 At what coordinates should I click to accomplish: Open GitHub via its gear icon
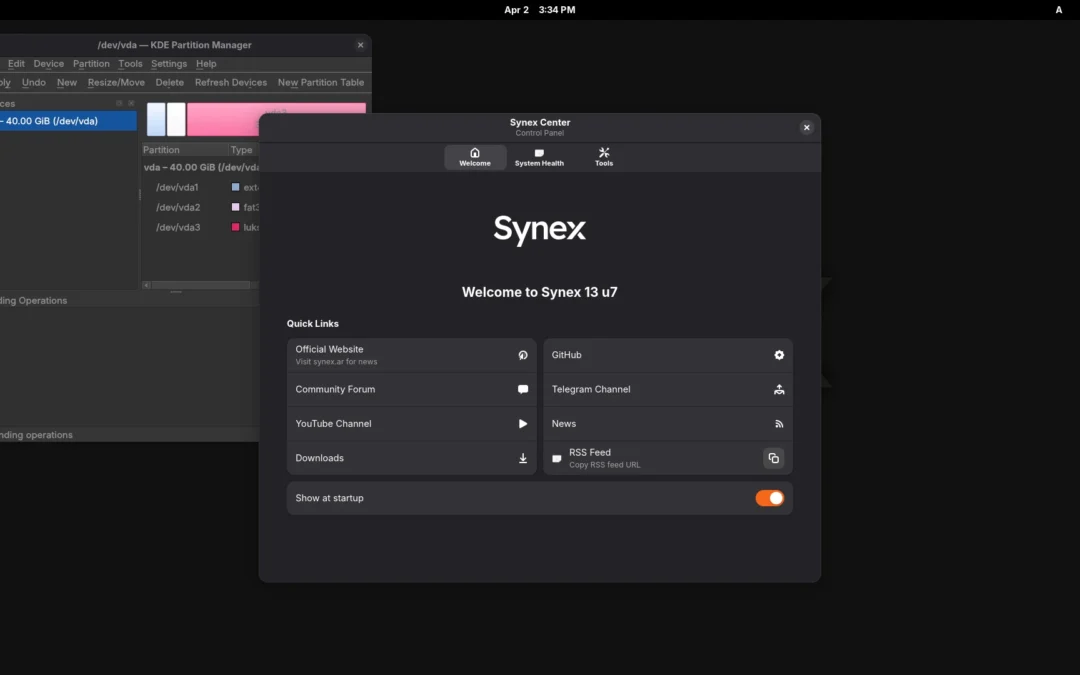(x=779, y=354)
